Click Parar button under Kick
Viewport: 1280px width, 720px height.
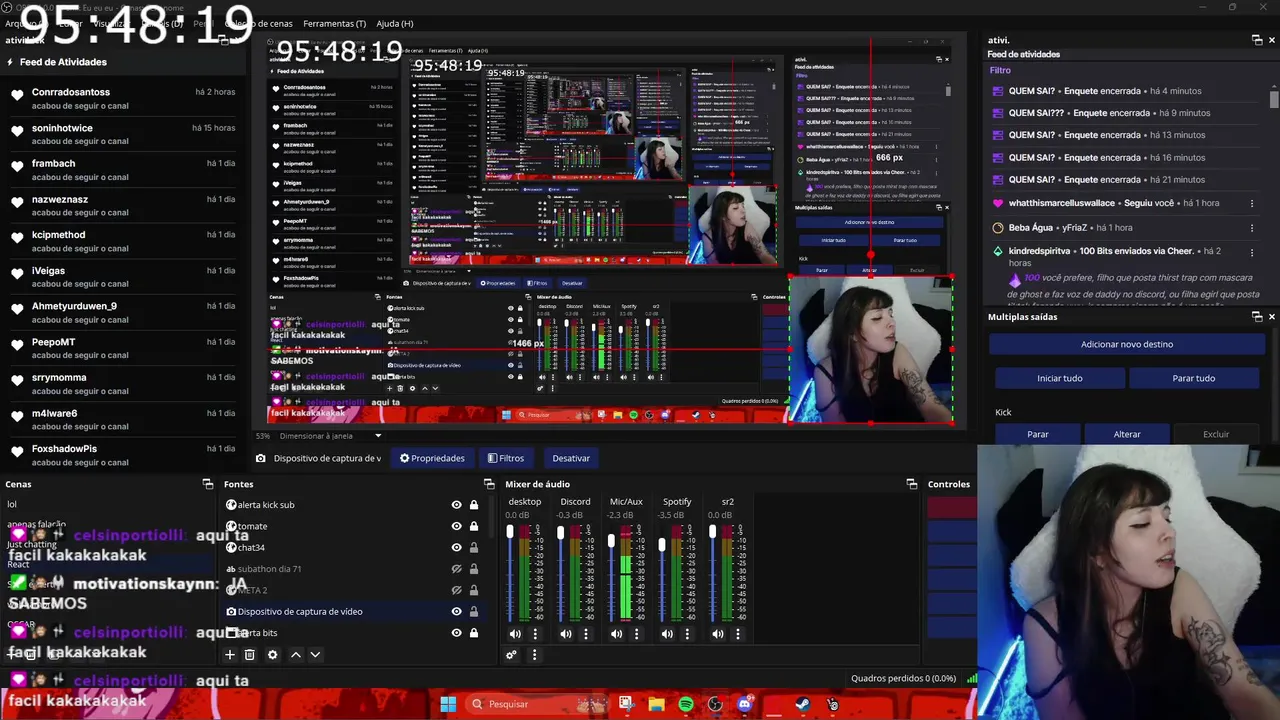[x=1038, y=434]
